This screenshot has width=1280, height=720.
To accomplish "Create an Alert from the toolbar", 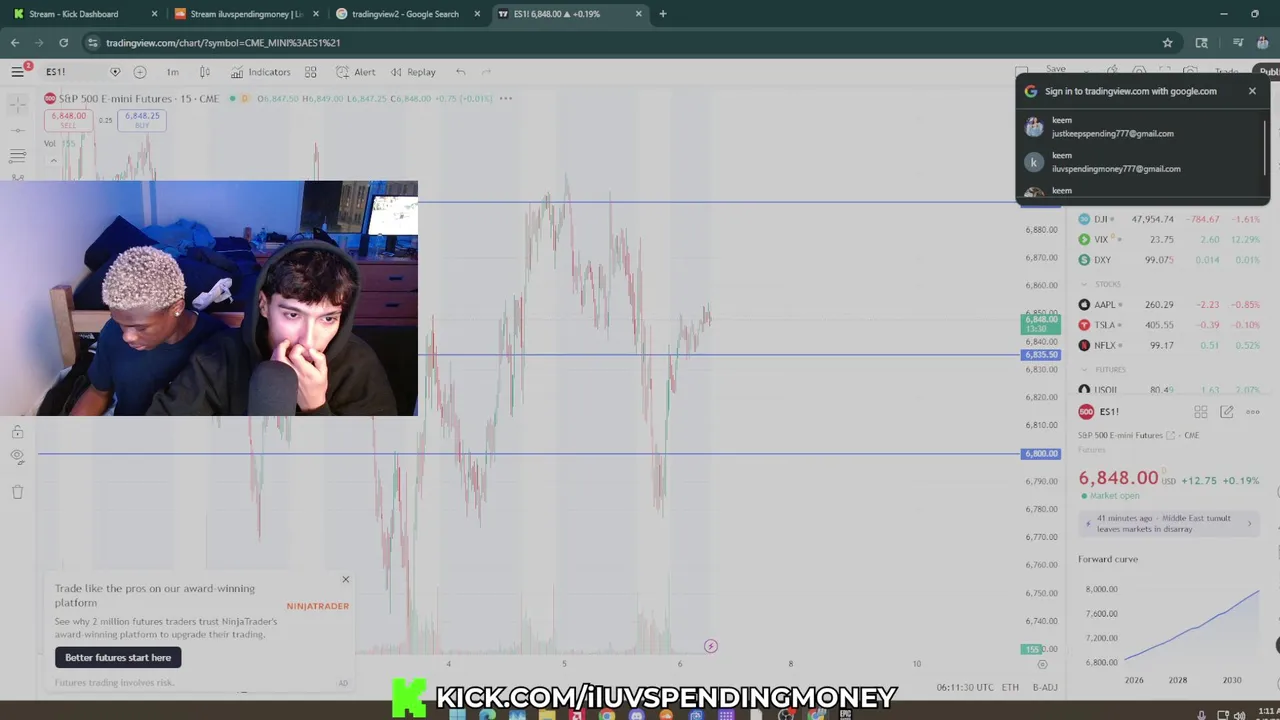I will click(356, 72).
